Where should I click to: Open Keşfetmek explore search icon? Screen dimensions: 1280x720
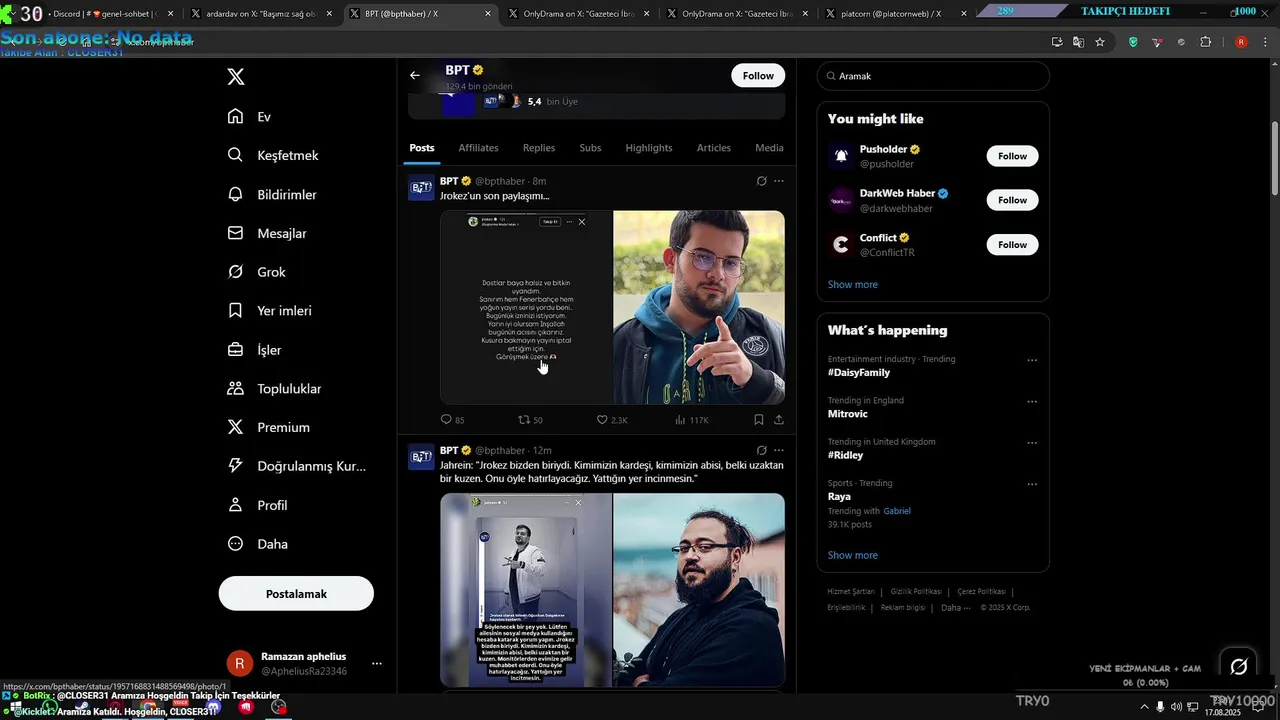pos(235,155)
